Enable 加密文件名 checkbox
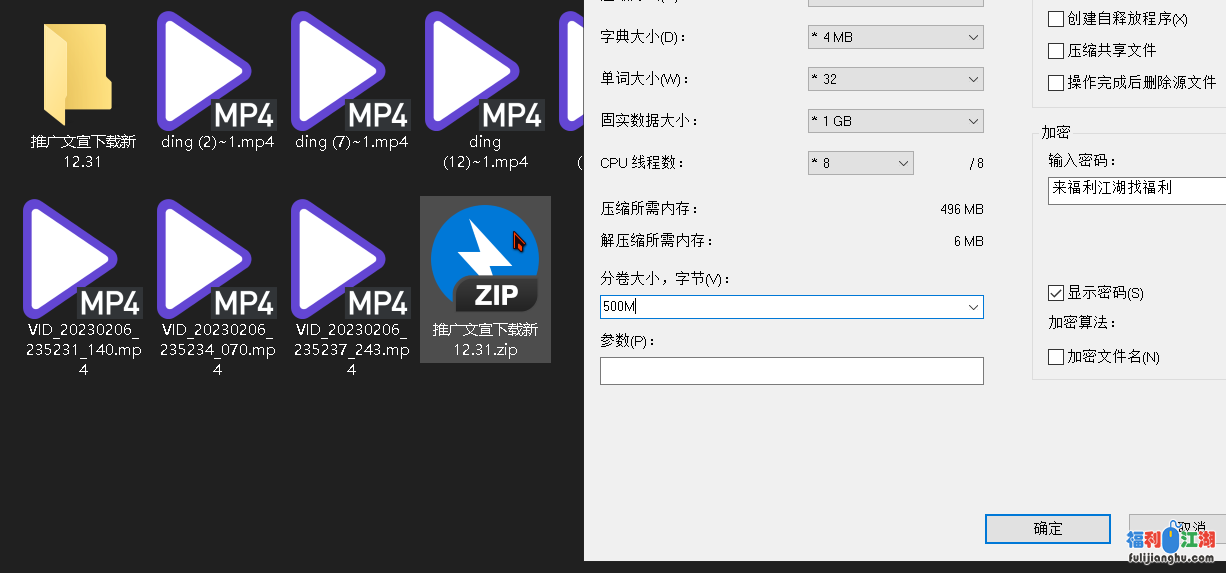The image size is (1226, 573). pyautogui.click(x=1055, y=357)
